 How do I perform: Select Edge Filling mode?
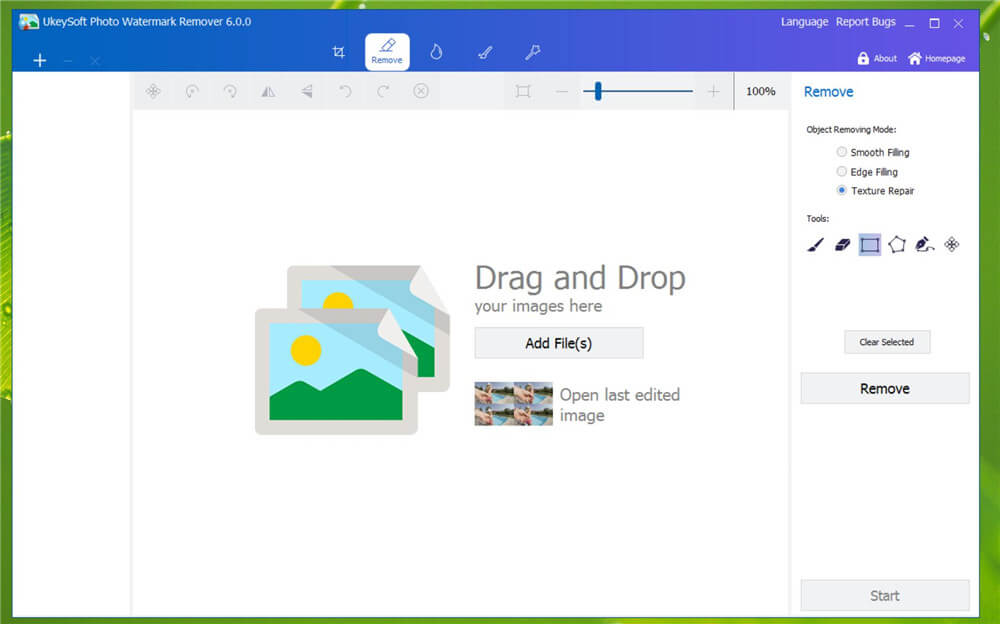pyautogui.click(x=842, y=172)
